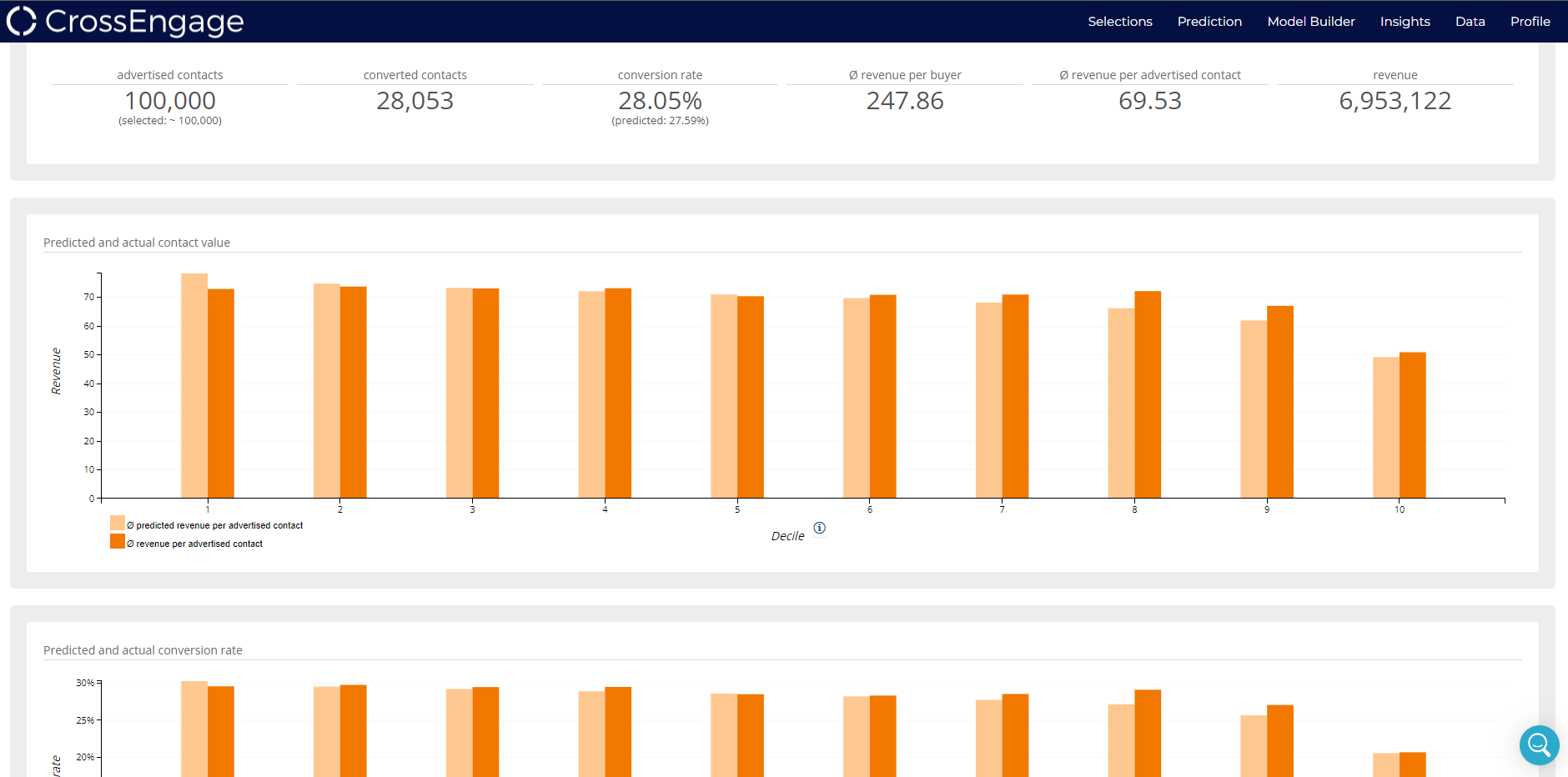The width and height of the screenshot is (1568, 777).
Task: Click the light orange predicted revenue legend swatch
Action: tap(118, 524)
